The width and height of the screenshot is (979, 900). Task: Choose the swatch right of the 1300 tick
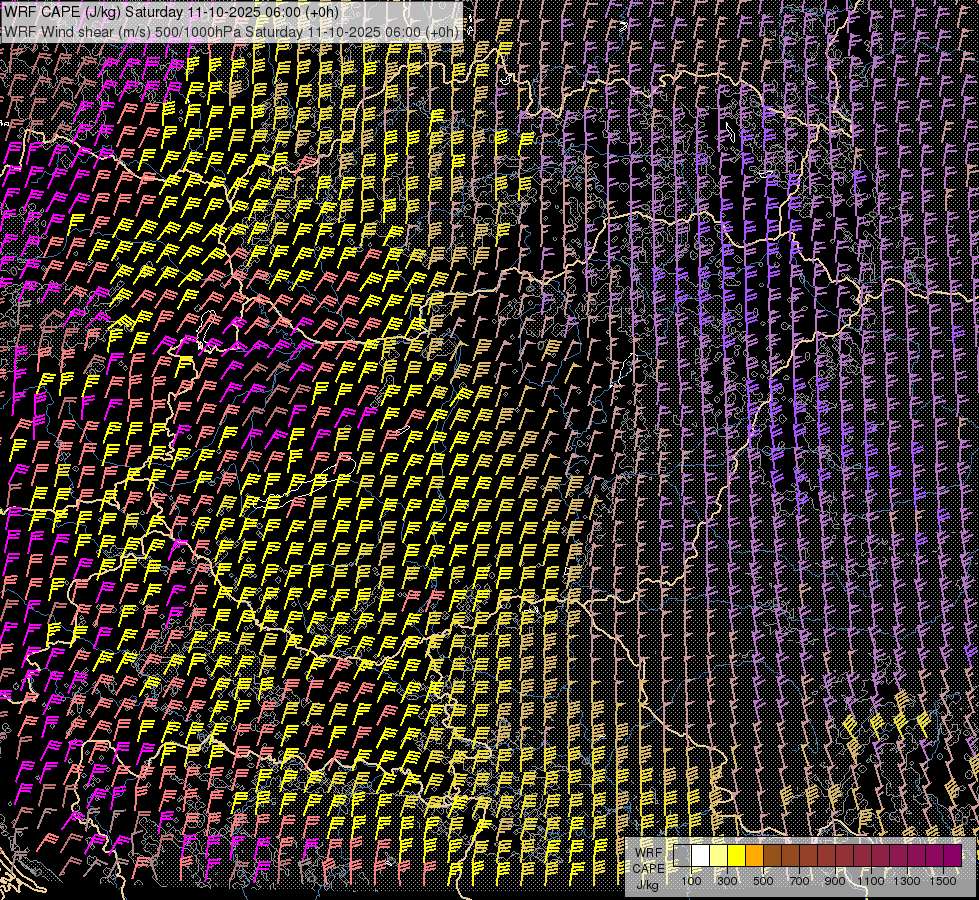point(916,856)
